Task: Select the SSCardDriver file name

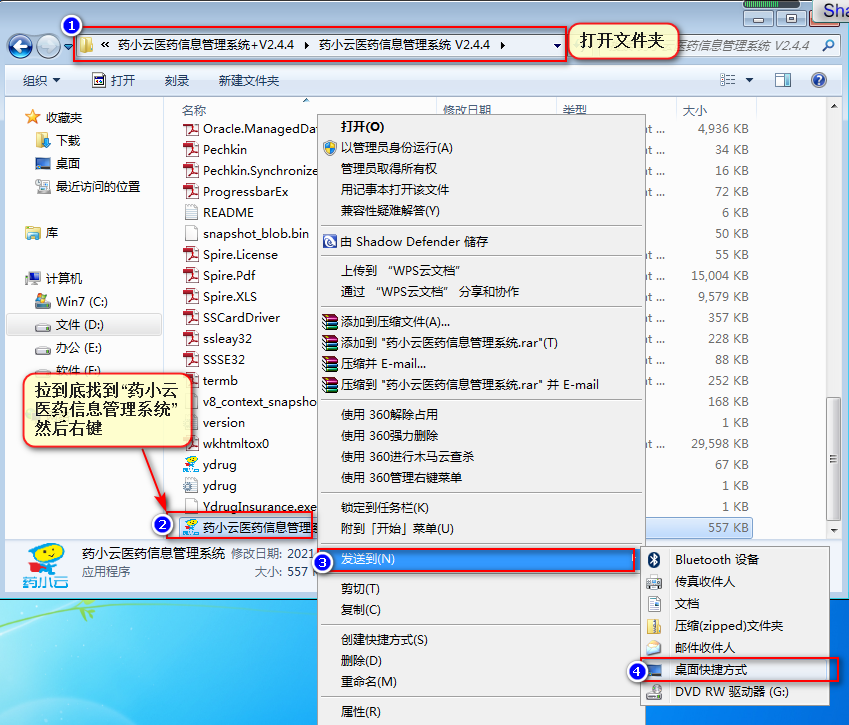Action: (x=241, y=318)
